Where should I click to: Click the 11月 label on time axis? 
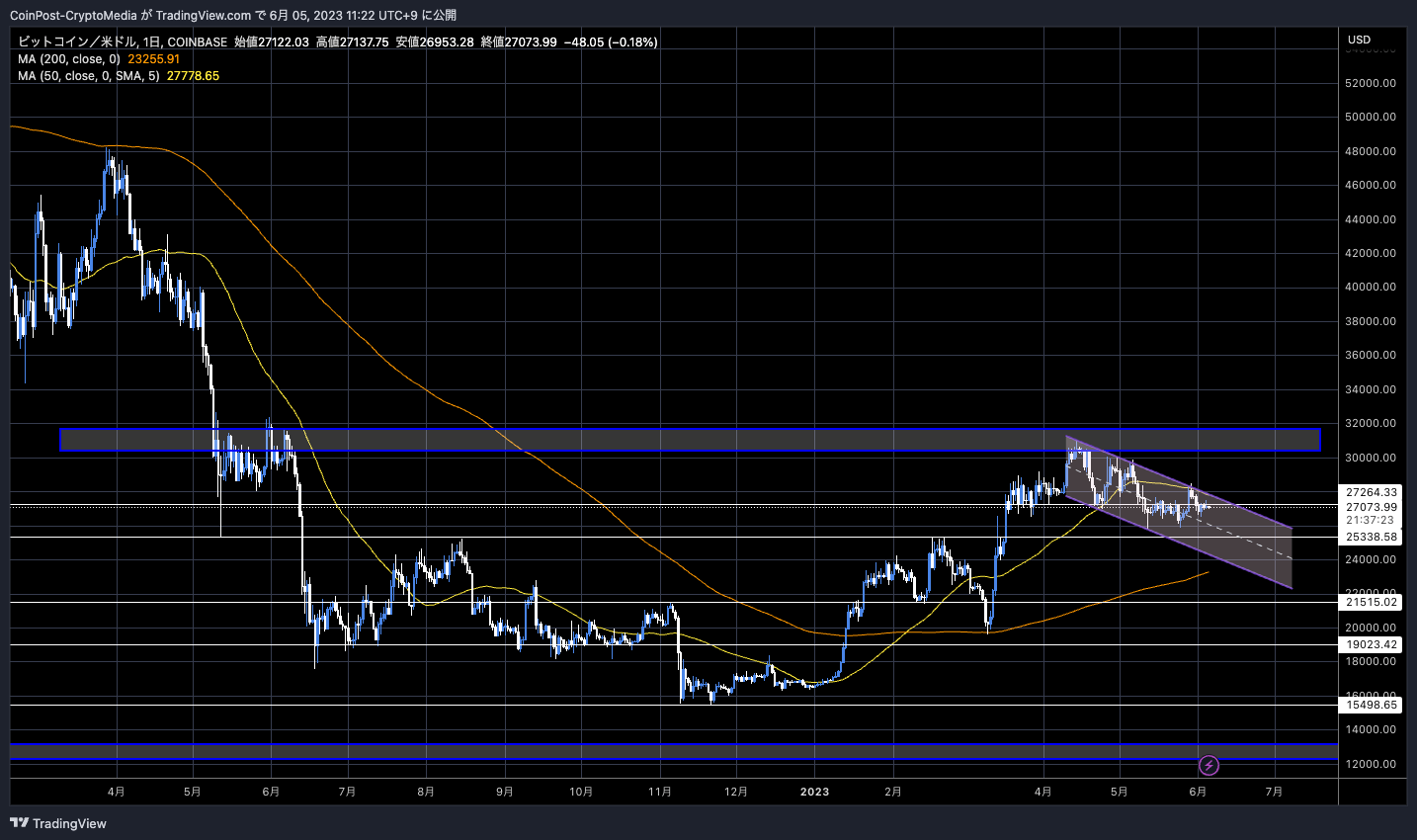660,792
